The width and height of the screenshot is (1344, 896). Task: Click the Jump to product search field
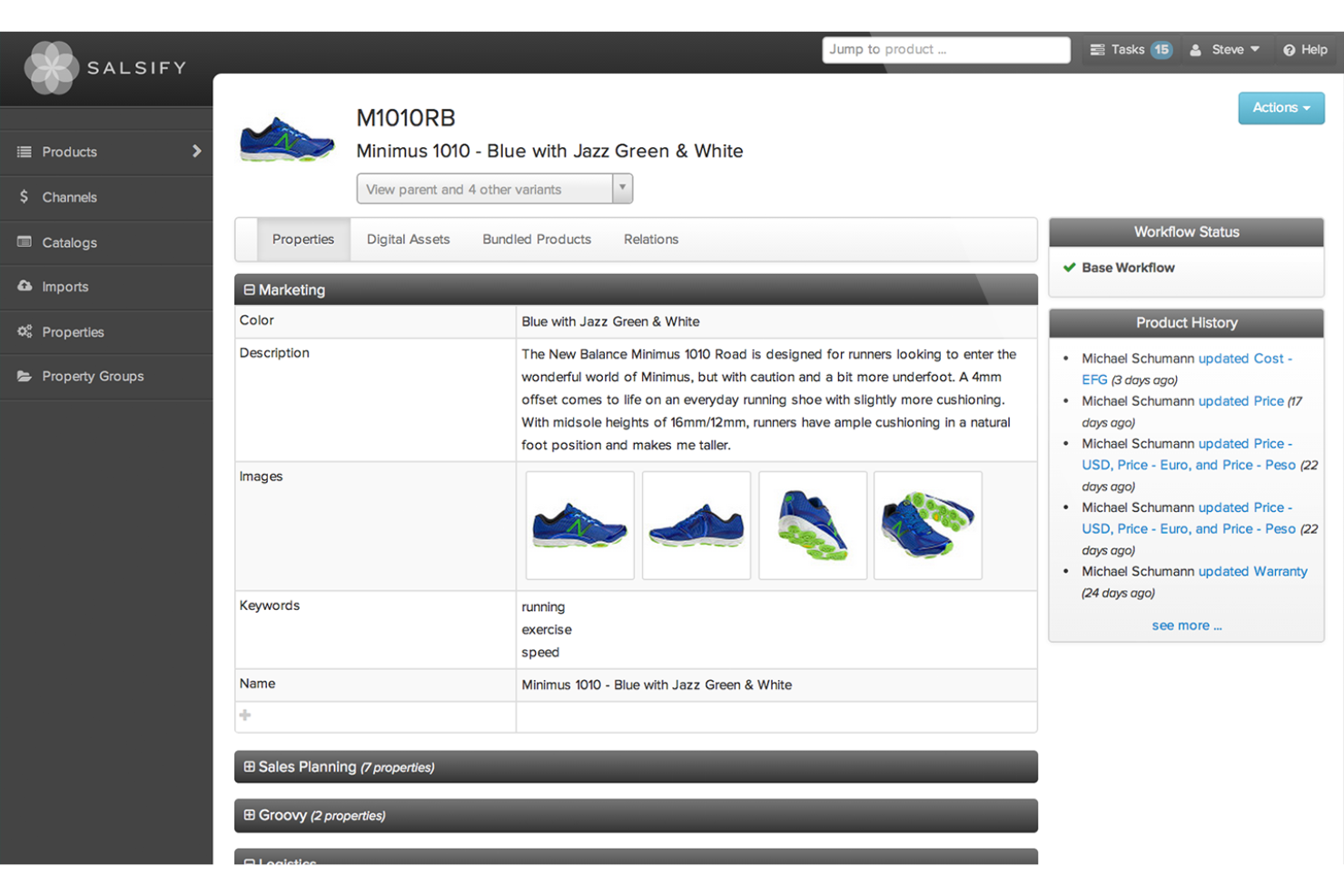(x=946, y=50)
